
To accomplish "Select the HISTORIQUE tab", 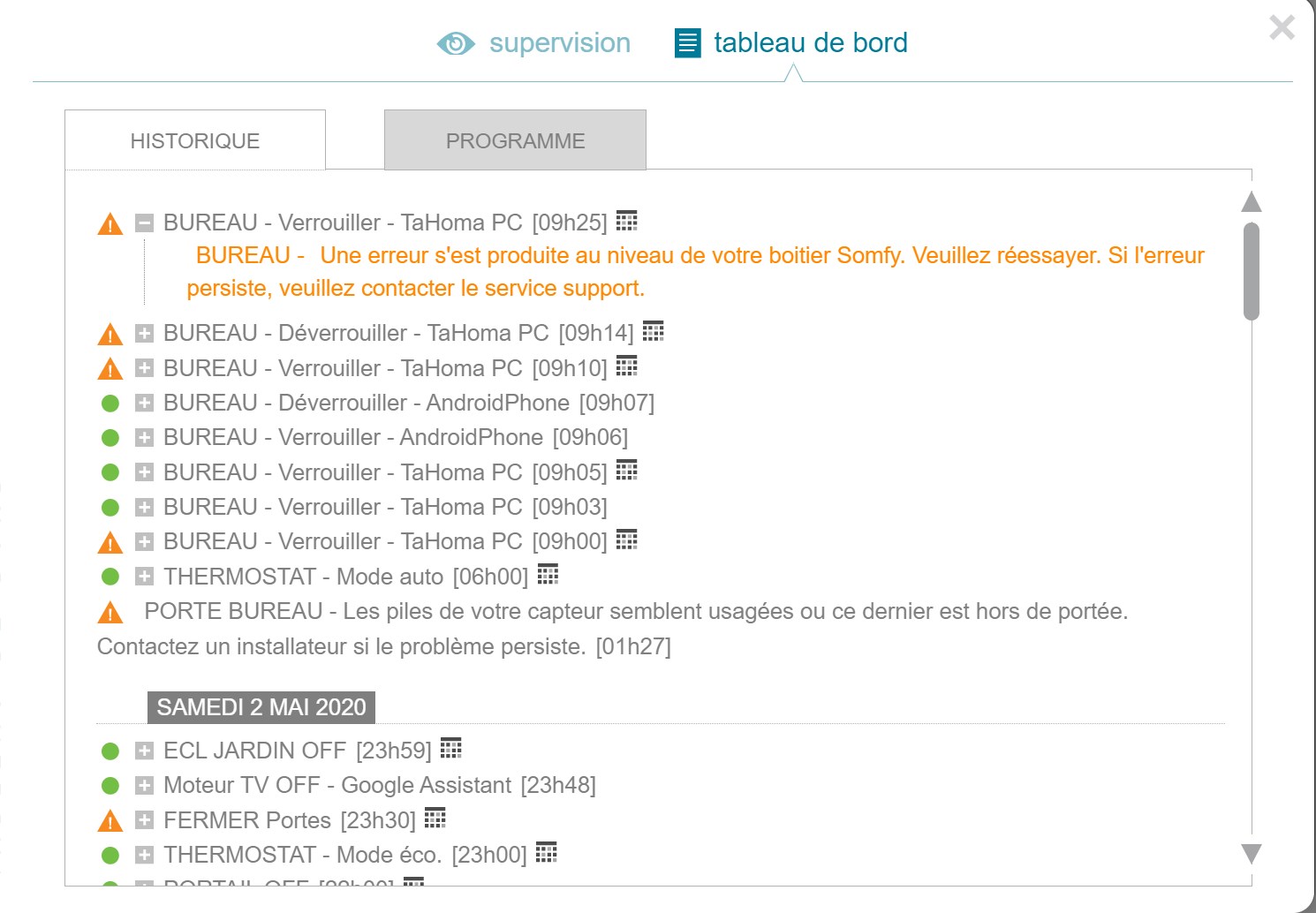I will click(195, 141).
